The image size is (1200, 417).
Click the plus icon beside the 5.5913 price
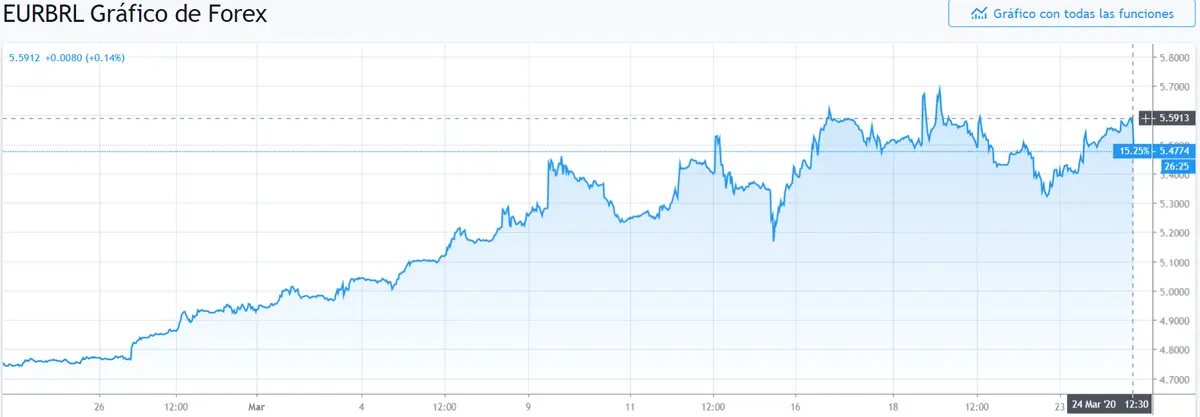pyautogui.click(x=1146, y=118)
